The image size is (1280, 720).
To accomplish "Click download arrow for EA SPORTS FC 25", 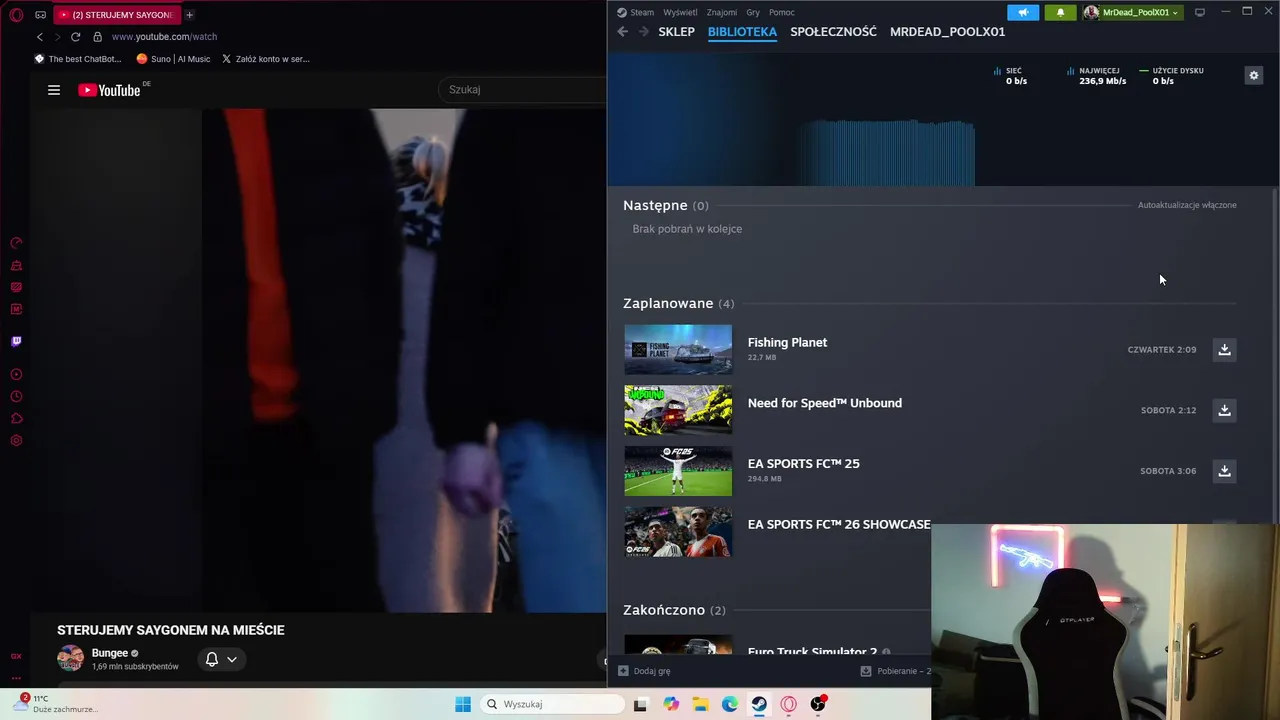I will click(x=1224, y=471).
